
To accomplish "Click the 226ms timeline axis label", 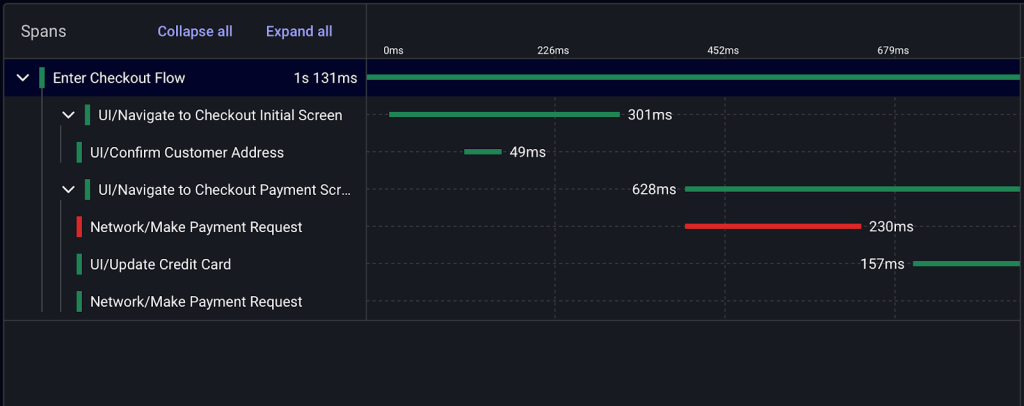I will 553,50.
